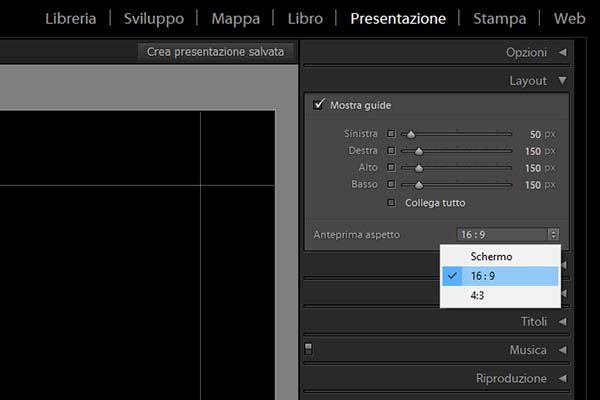Toggle the Basso link square
The image size is (600, 400).
tap(391, 185)
